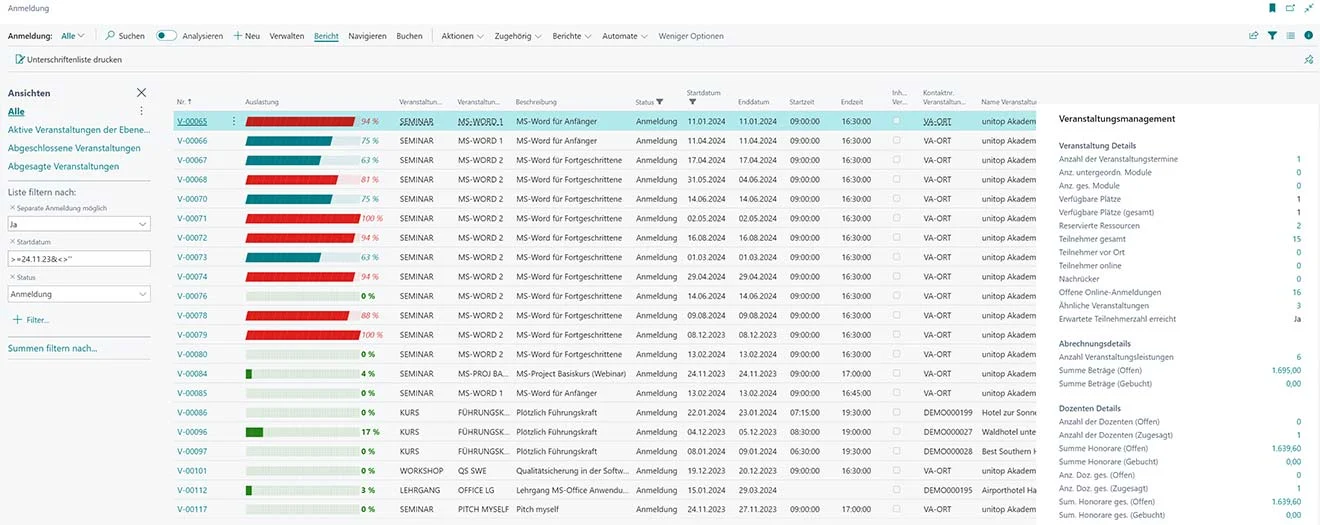The image size is (1320, 525).
Task: Tick the checkbox in row V-00086
Action: point(896,412)
